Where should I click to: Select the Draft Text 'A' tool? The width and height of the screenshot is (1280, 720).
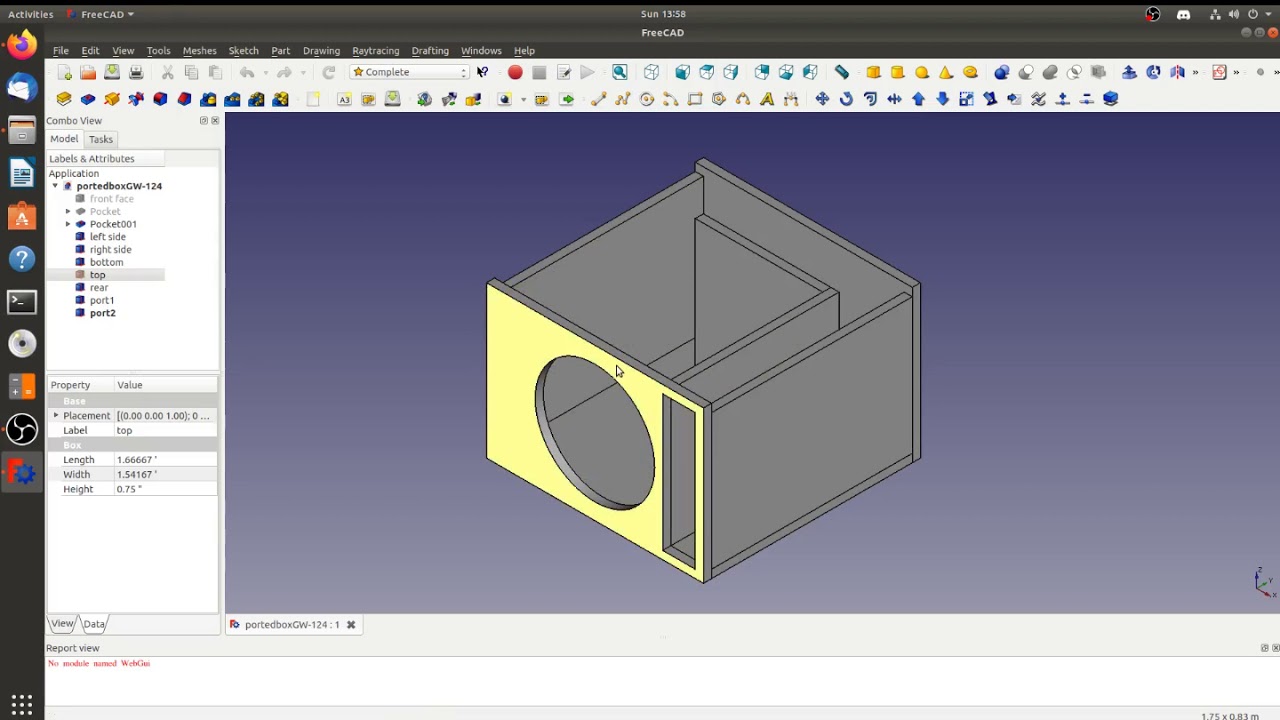click(x=767, y=99)
